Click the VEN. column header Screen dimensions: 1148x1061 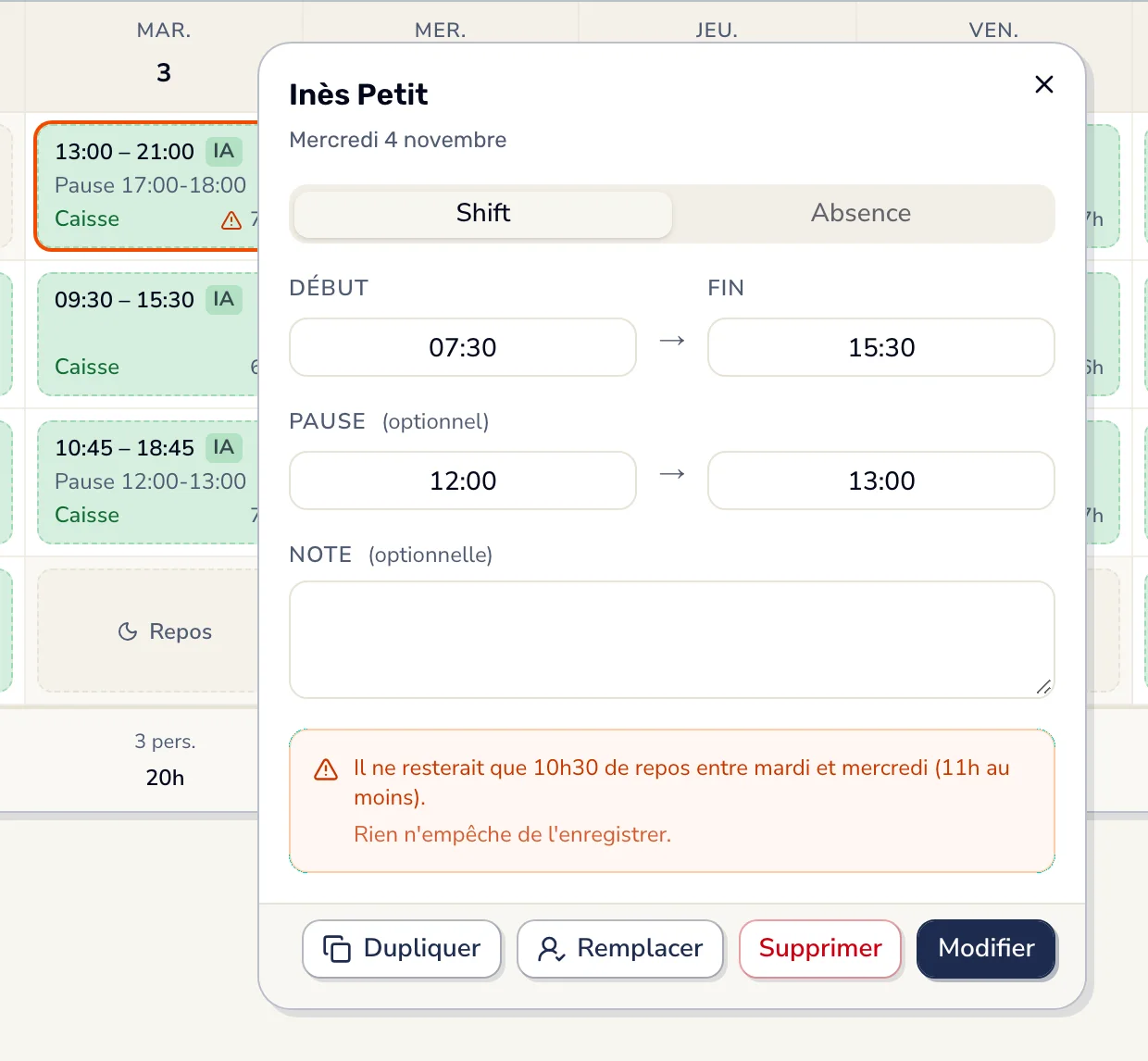[x=994, y=30]
